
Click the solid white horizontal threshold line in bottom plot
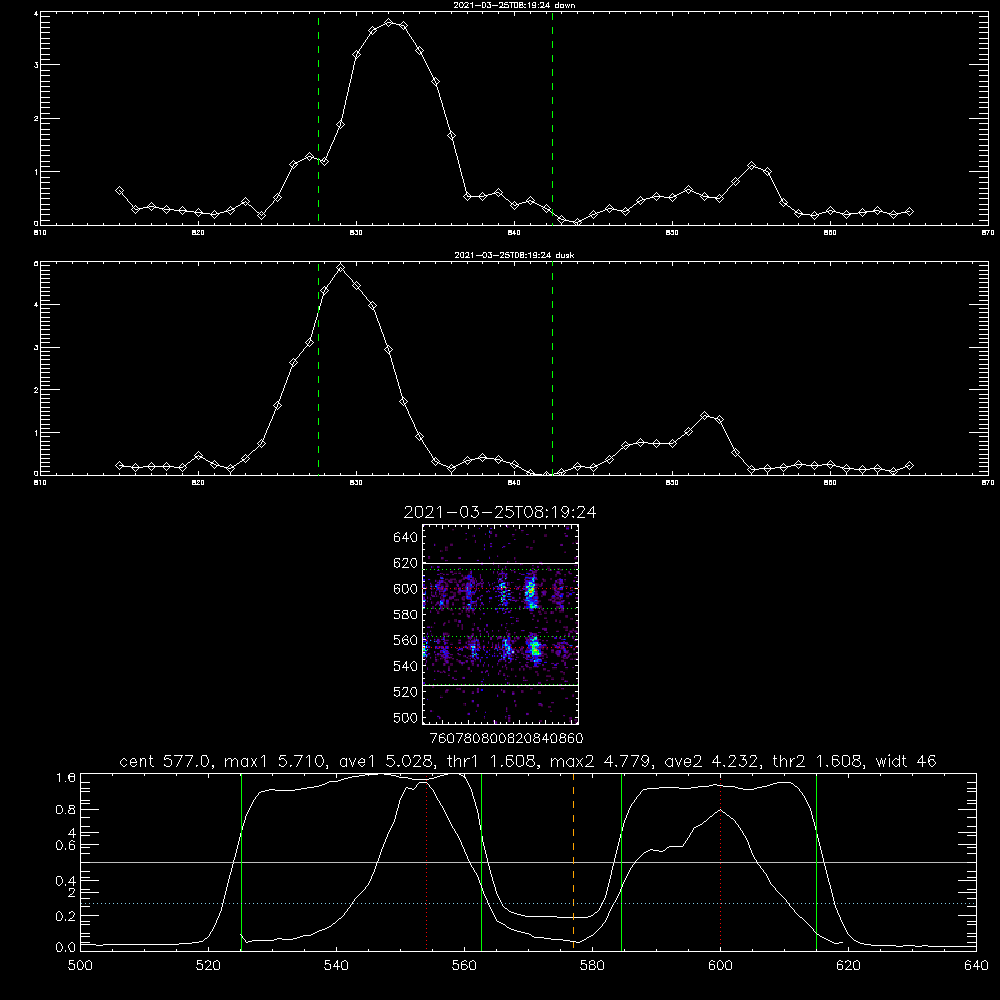[x=528, y=862]
